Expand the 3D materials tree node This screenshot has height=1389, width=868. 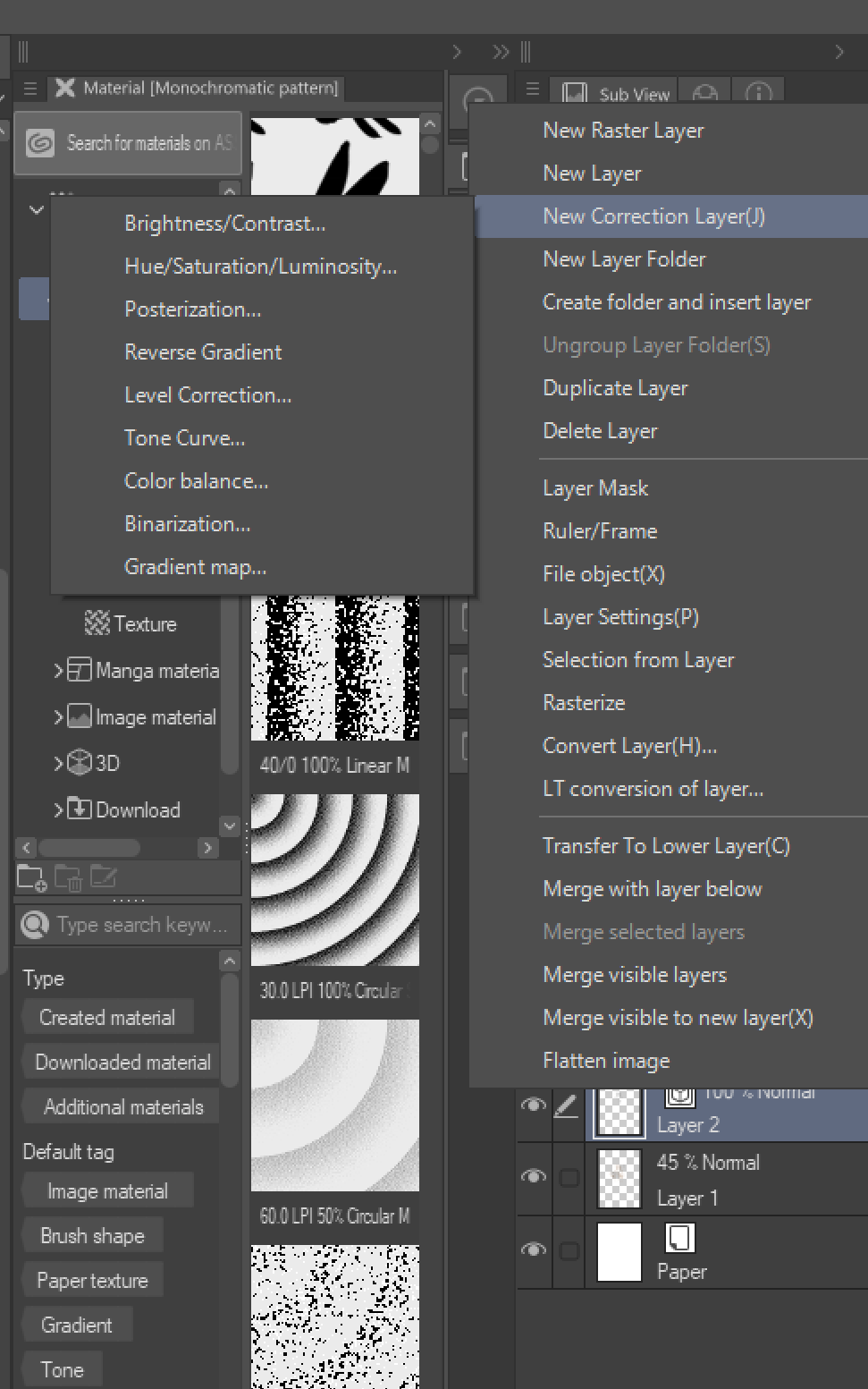click(58, 763)
